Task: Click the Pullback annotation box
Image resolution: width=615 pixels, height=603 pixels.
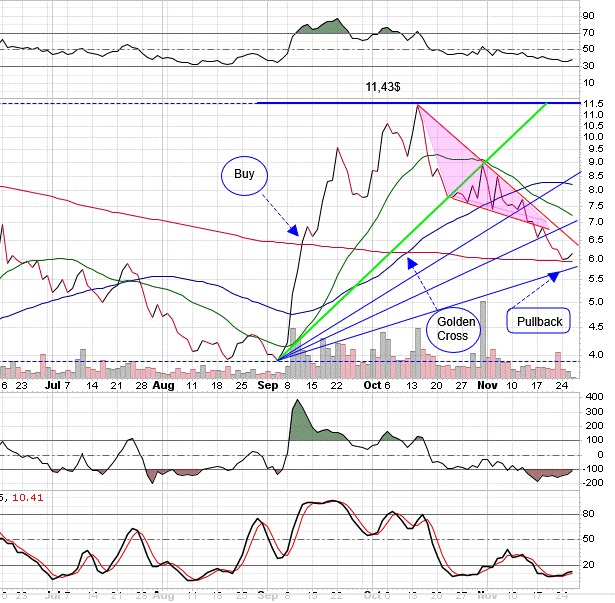Action: pyautogui.click(x=538, y=322)
